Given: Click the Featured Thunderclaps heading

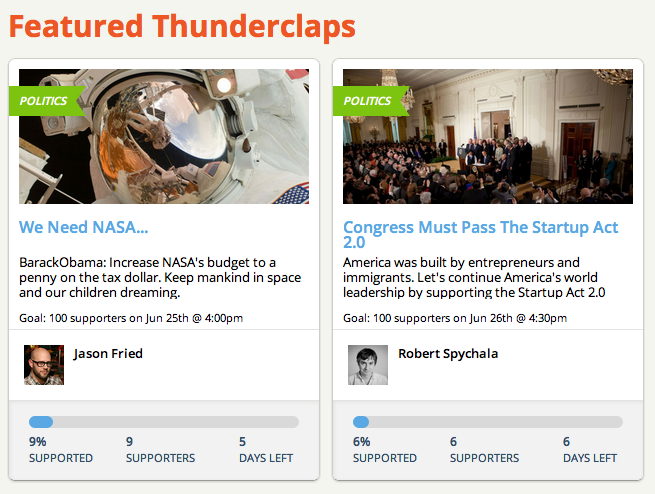Looking at the screenshot, I should pyautogui.click(x=182, y=27).
